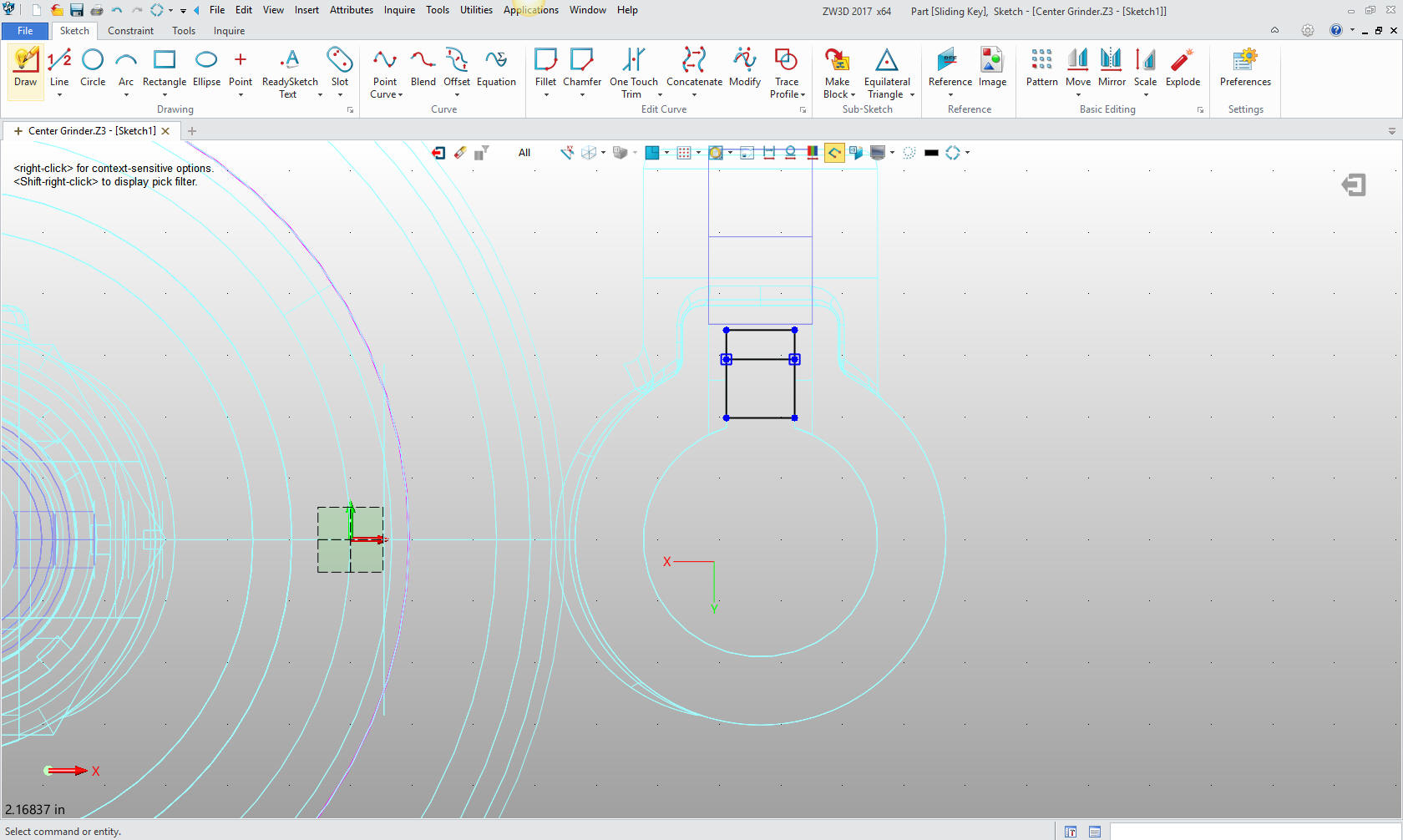Select the Pattern tool
Viewport: 1403px width, 840px height.
[x=1041, y=68]
